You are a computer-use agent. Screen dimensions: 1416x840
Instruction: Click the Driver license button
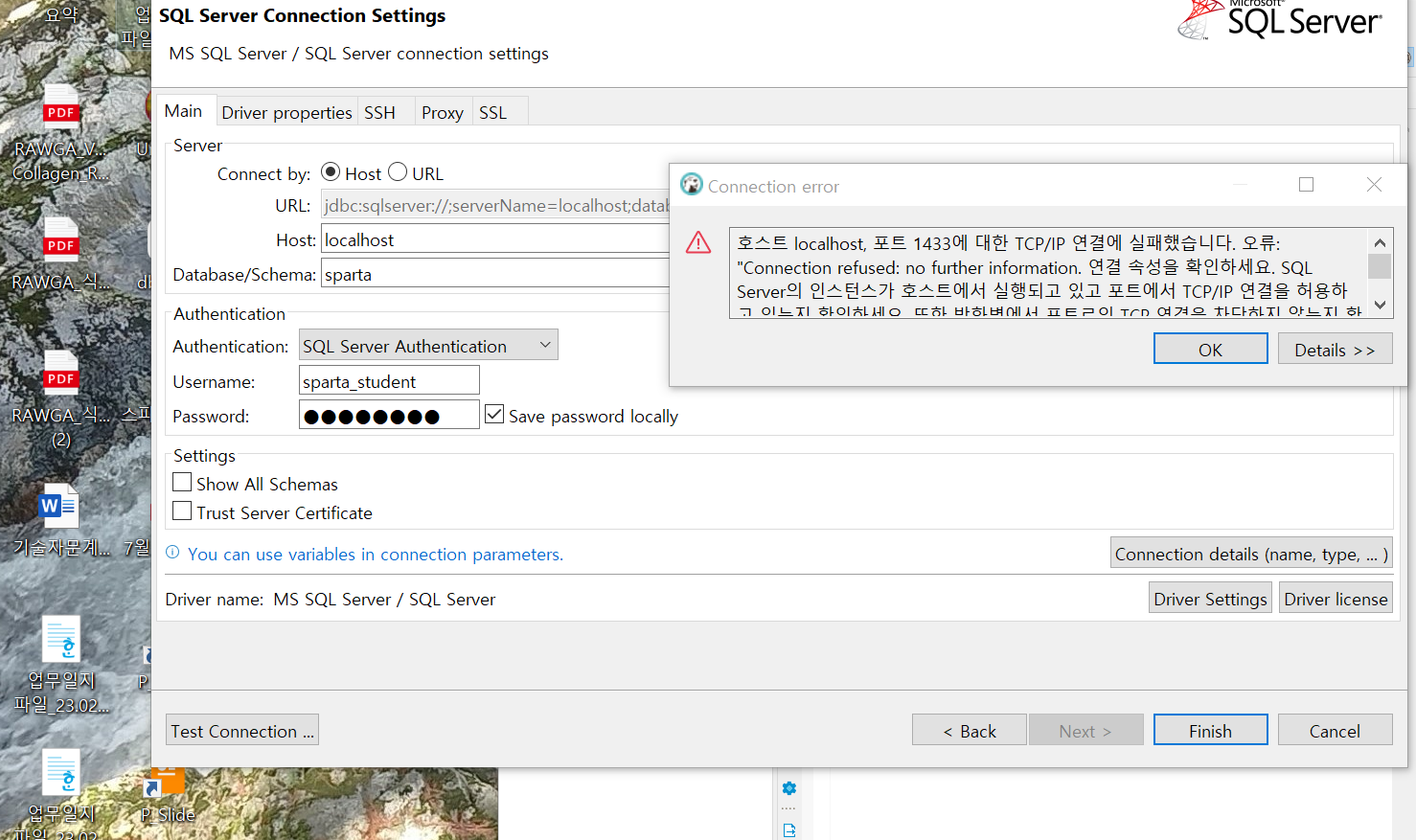(1336, 599)
